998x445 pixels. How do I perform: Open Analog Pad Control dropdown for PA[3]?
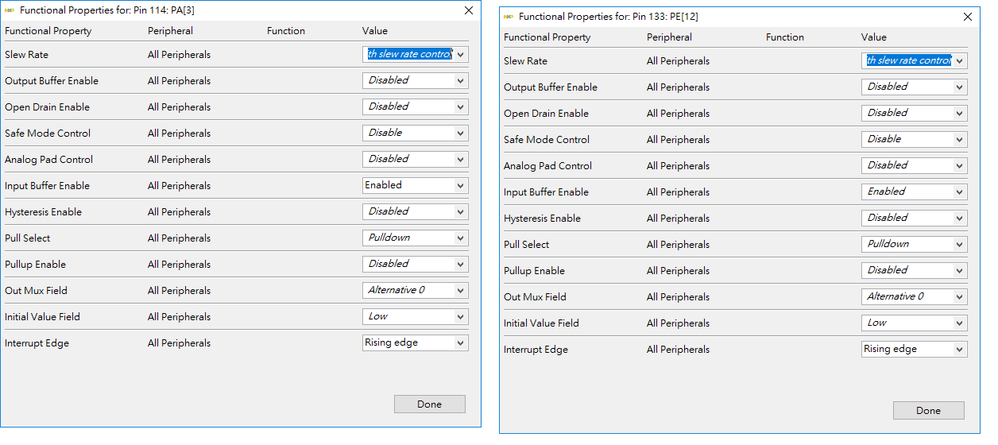[x=460, y=159]
